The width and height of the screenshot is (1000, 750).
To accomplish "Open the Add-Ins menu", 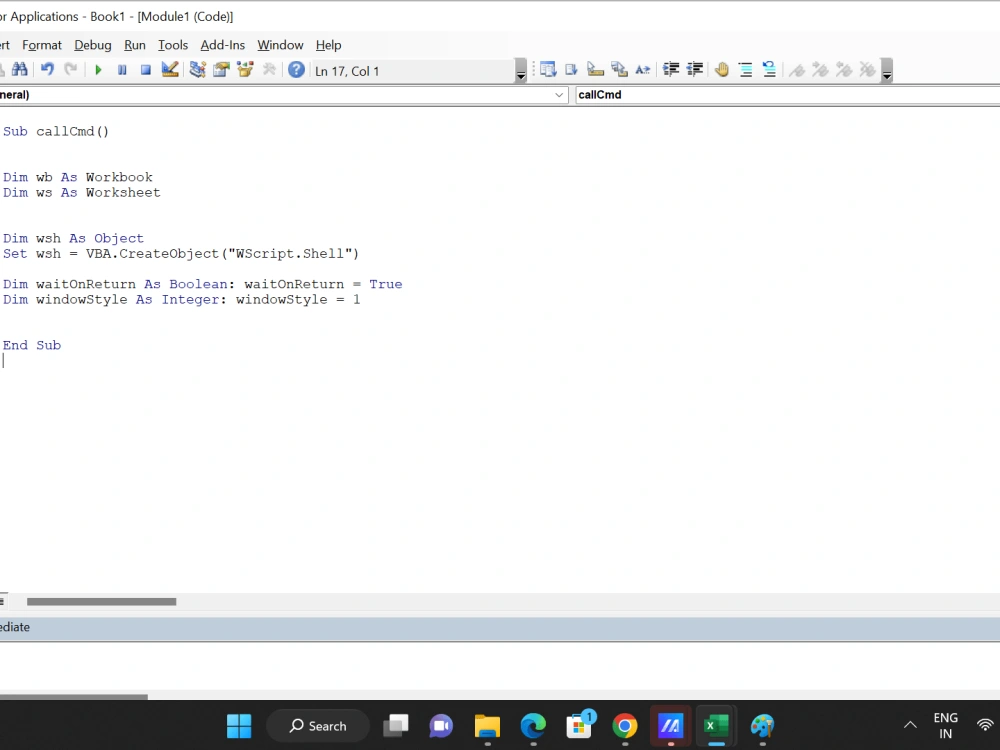I will pos(223,45).
